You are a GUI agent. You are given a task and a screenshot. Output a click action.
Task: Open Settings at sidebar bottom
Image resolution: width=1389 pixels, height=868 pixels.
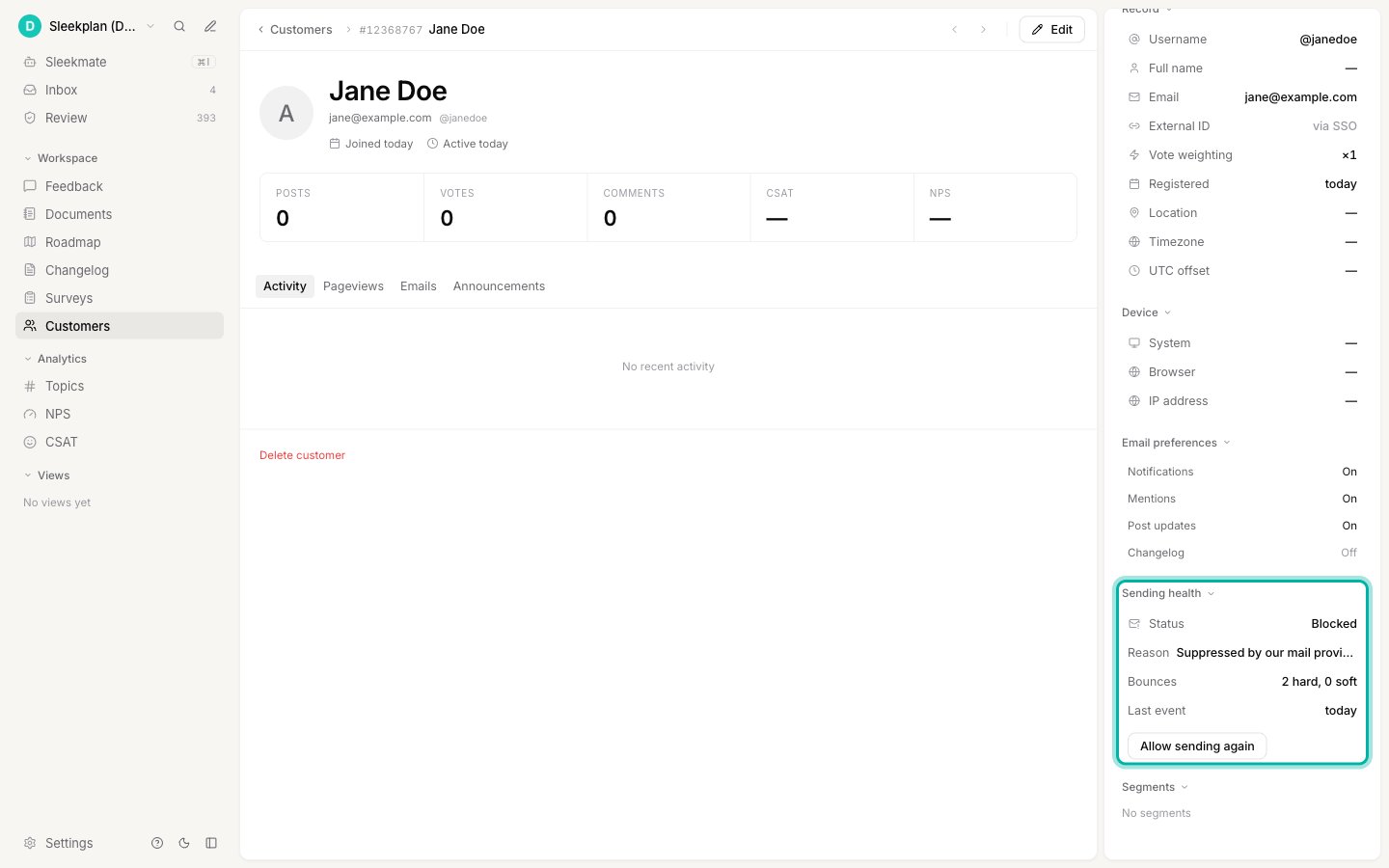coord(59,843)
